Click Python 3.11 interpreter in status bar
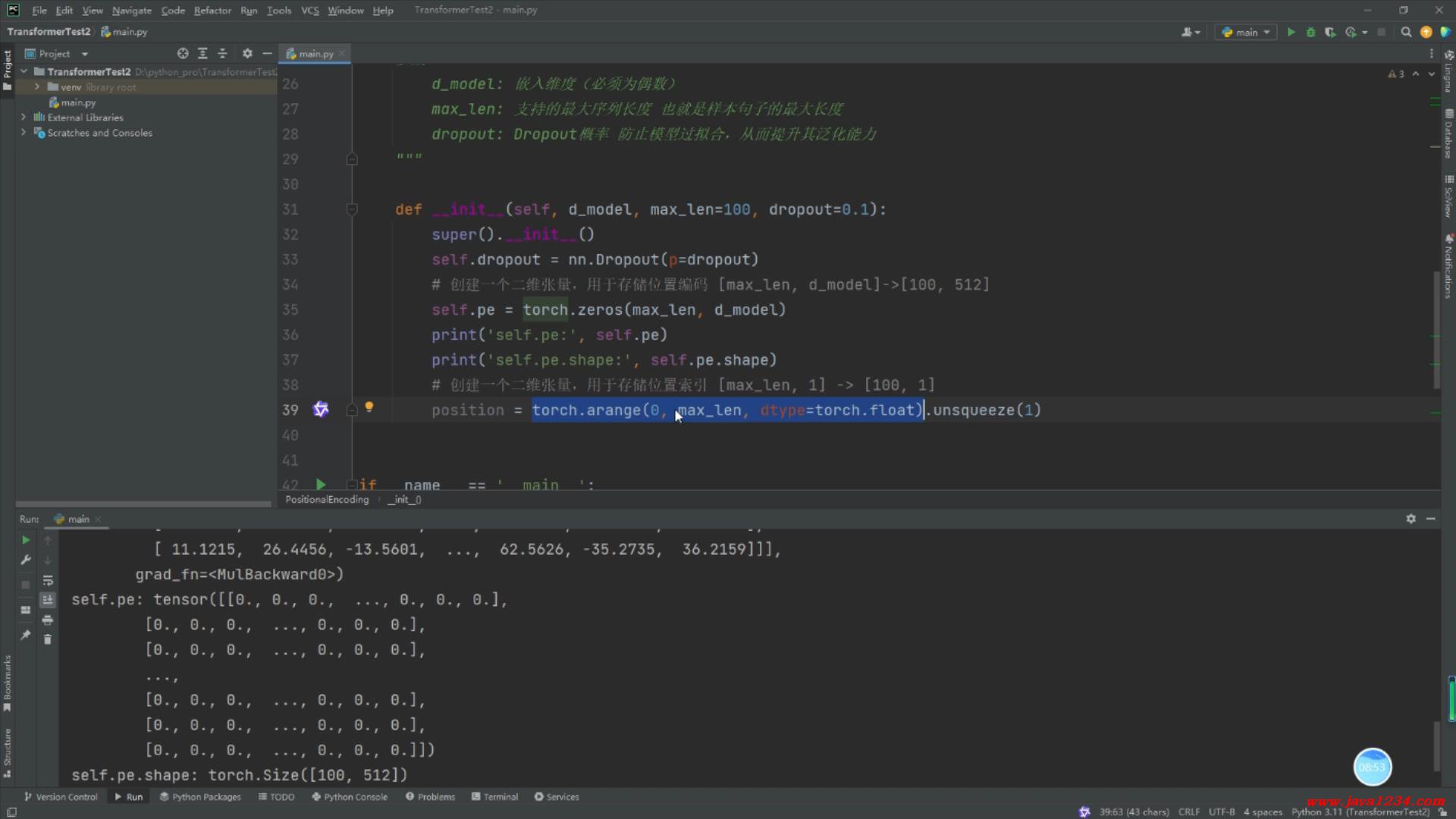This screenshot has width=1456, height=819. (x=1360, y=811)
